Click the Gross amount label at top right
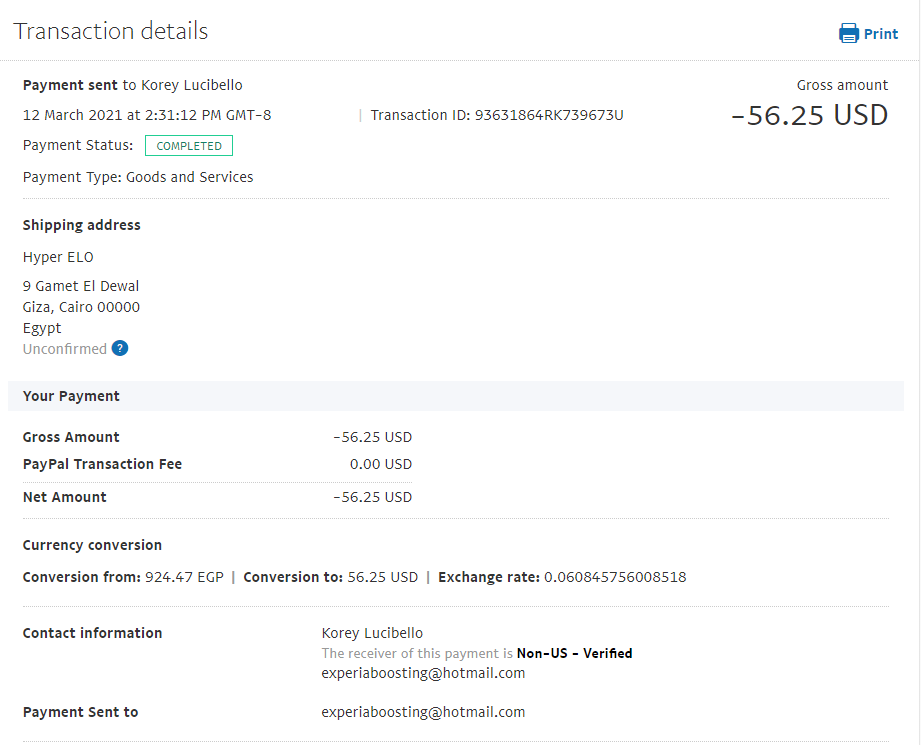921x745 pixels. [x=842, y=85]
